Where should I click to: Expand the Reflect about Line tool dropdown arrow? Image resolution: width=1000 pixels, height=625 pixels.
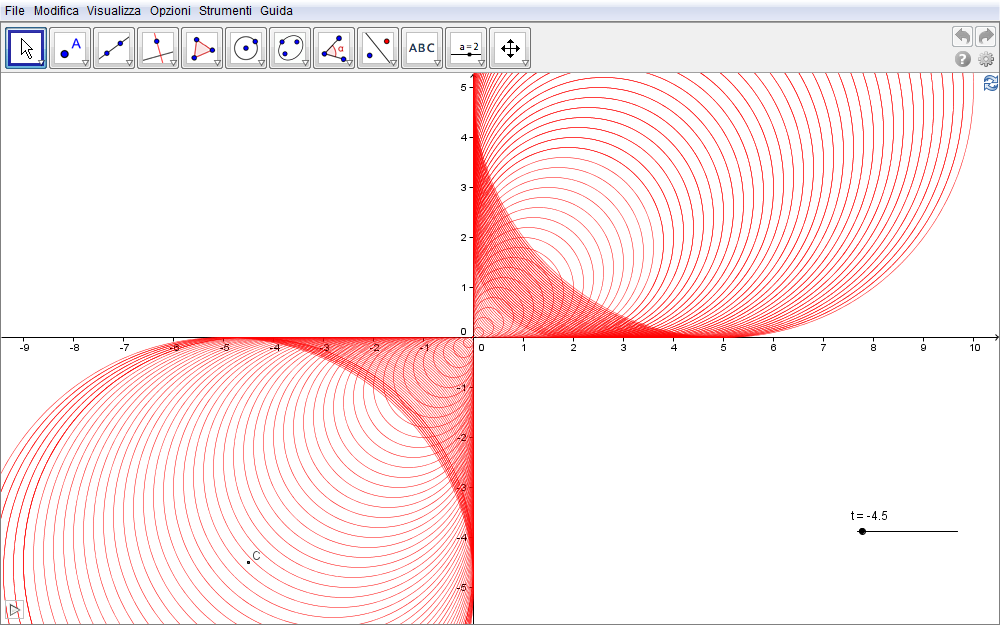(x=393, y=63)
